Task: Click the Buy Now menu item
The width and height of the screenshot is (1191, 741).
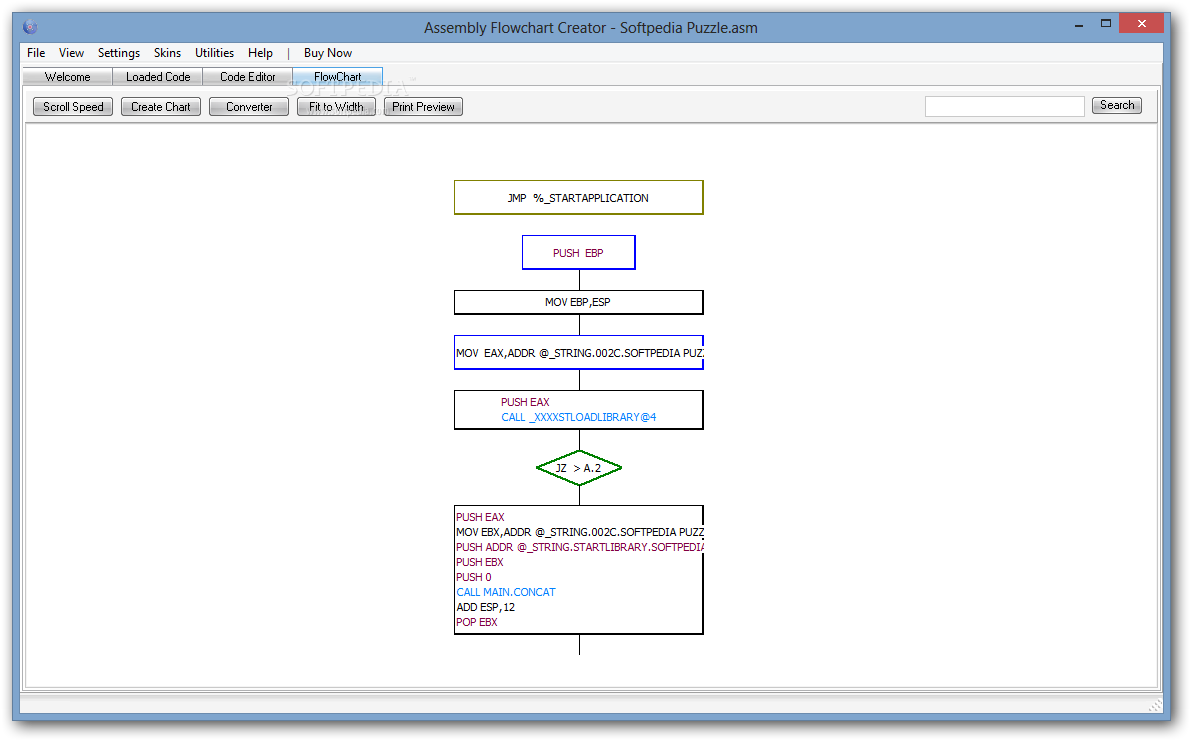Action: click(x=327, y=53)
